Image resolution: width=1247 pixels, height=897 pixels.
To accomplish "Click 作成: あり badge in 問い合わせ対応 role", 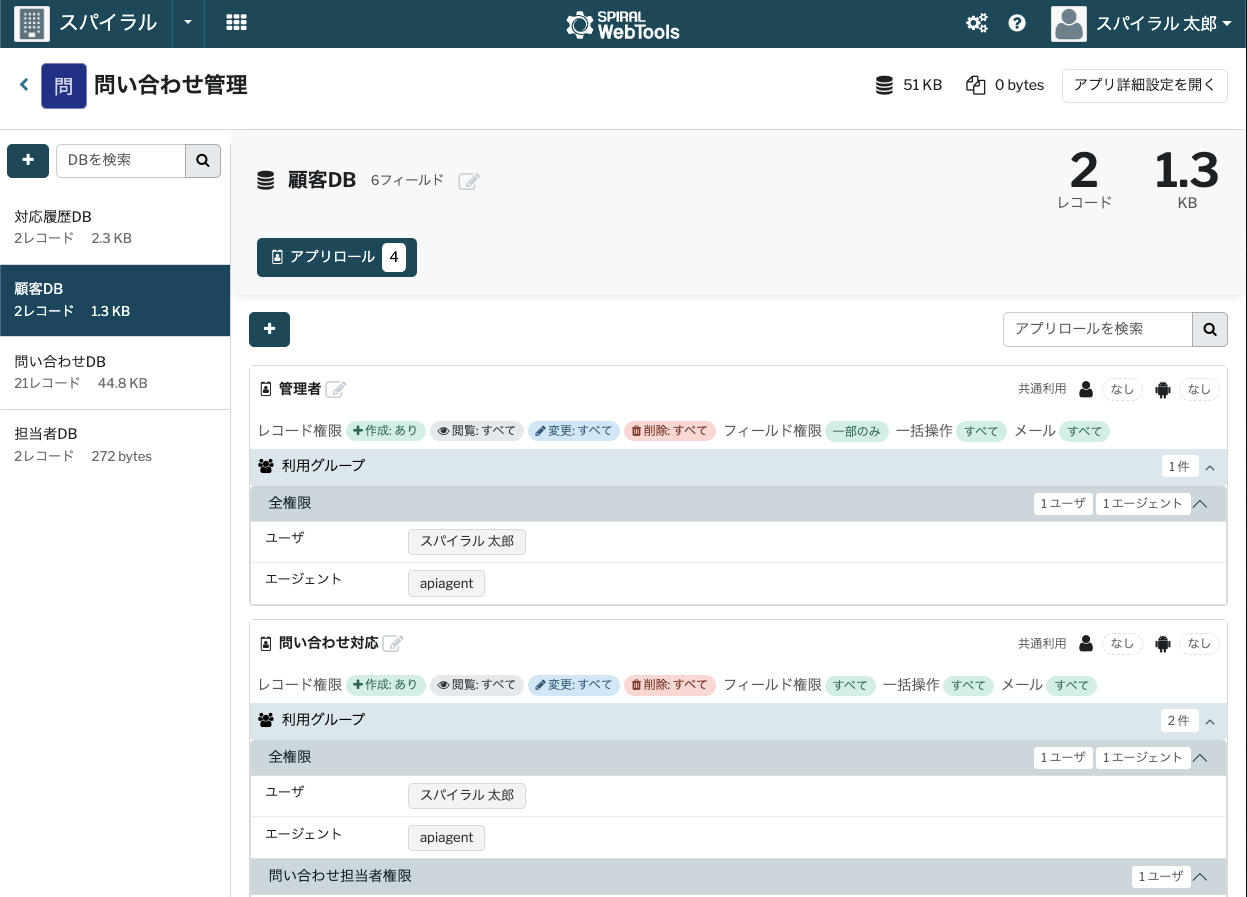I will tap(386, 685).
